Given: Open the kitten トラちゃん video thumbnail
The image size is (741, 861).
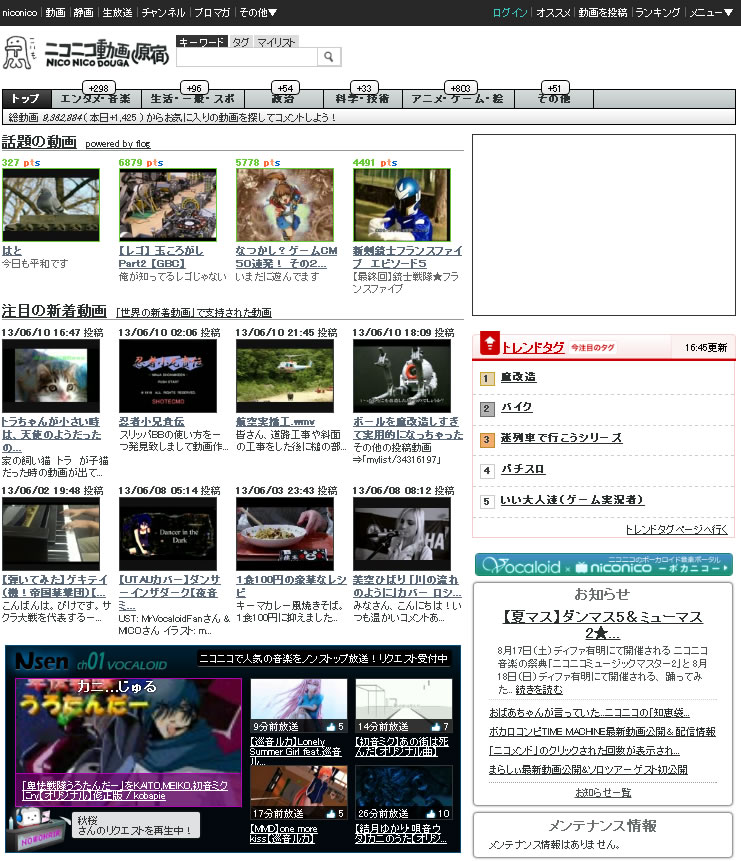Looking at the screenshot, I should [x=51, y=376].
